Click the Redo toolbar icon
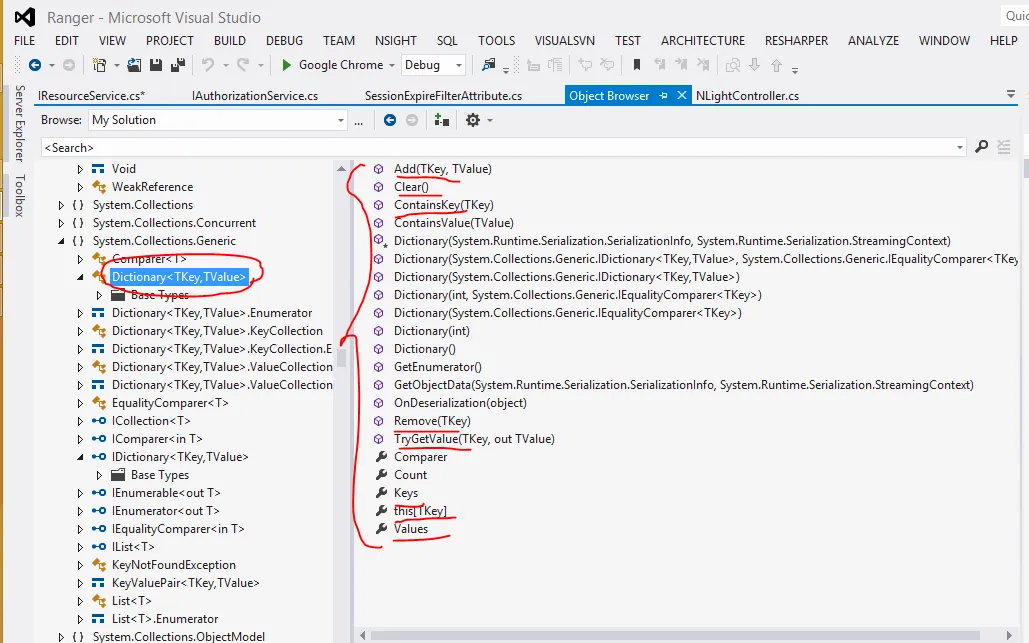Image resolution: width=1029 pixels, height=643 pixels. click(243, 64)
